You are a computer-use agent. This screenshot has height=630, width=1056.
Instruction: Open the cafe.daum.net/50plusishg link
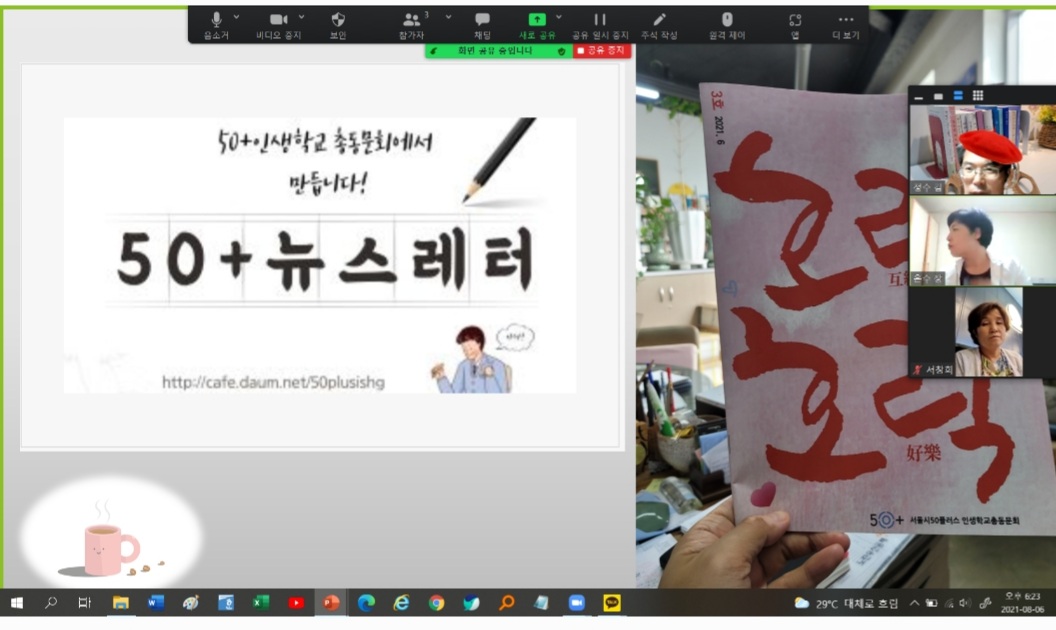[273, 381]
